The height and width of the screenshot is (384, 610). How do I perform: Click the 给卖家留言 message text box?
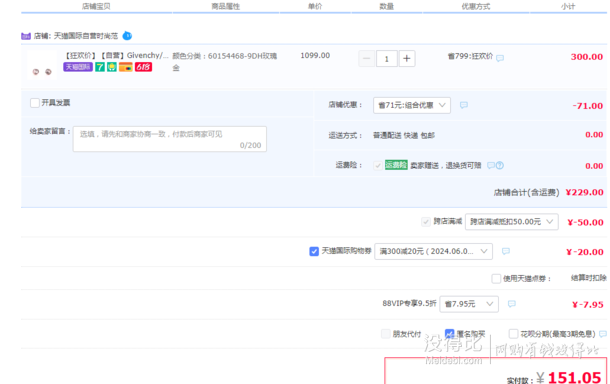tap(170, 139)
